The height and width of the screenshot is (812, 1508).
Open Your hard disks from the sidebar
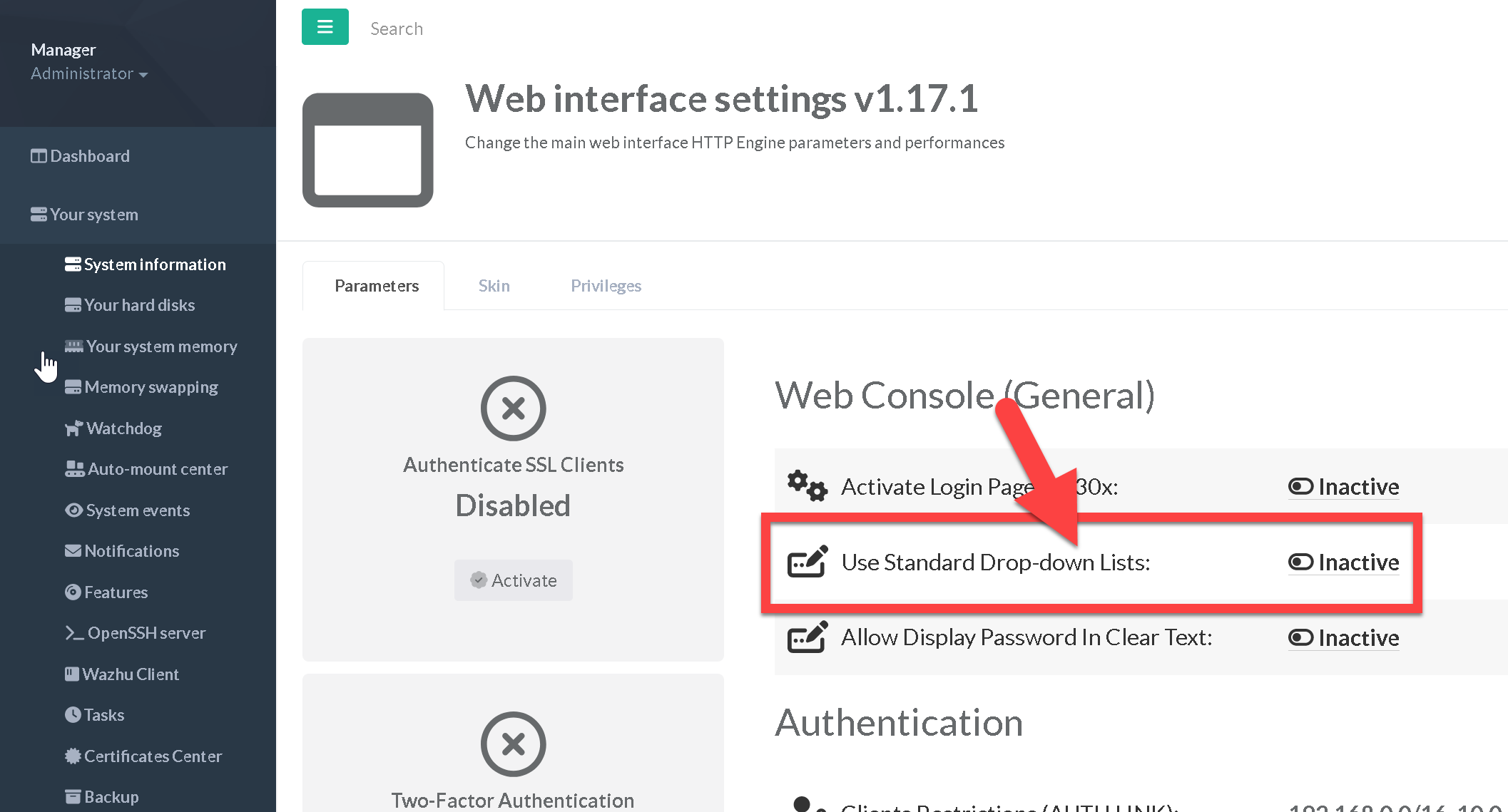[x=139, y=305]
